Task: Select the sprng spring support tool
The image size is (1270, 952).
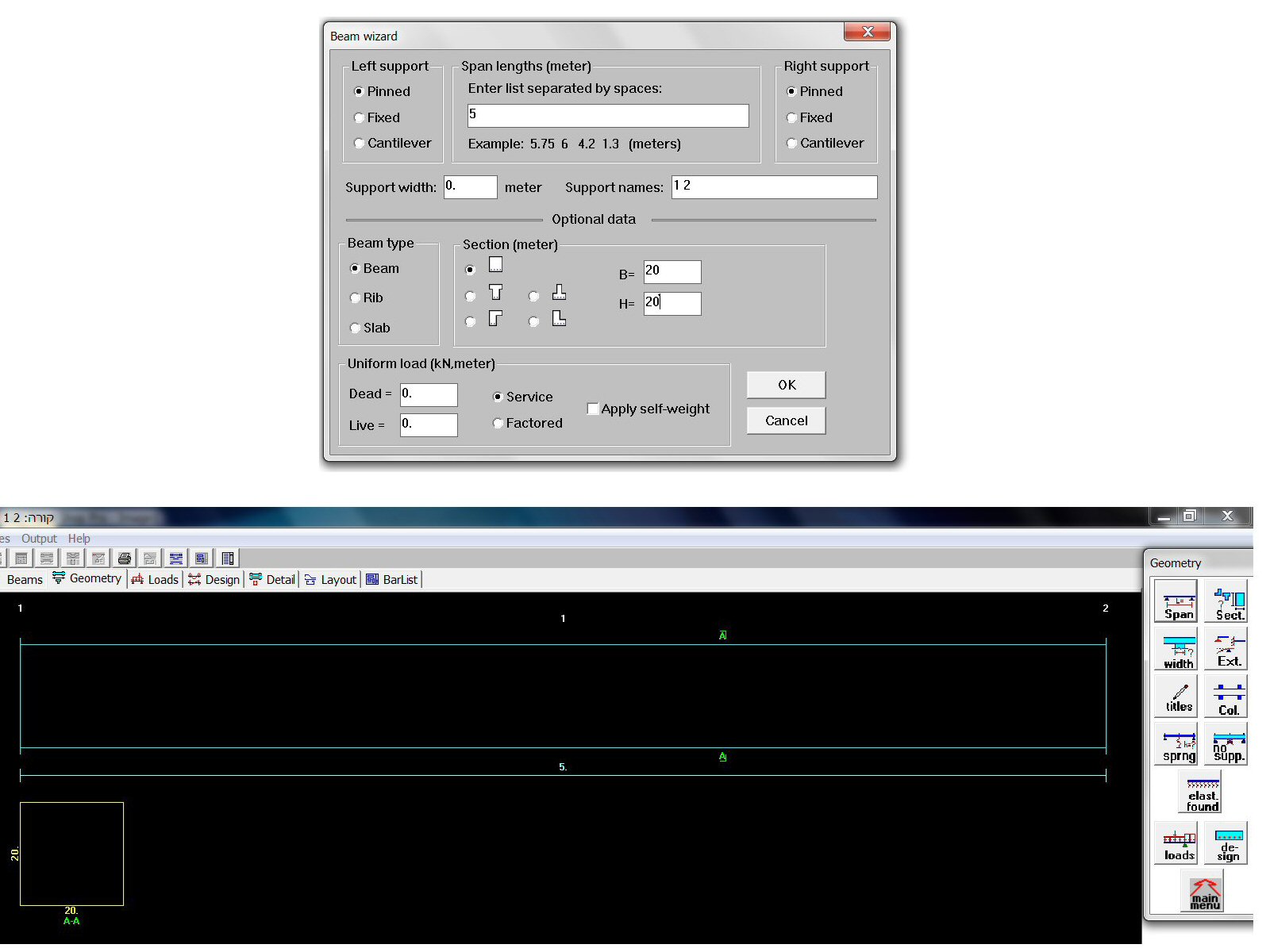Action: [1176, 744]
